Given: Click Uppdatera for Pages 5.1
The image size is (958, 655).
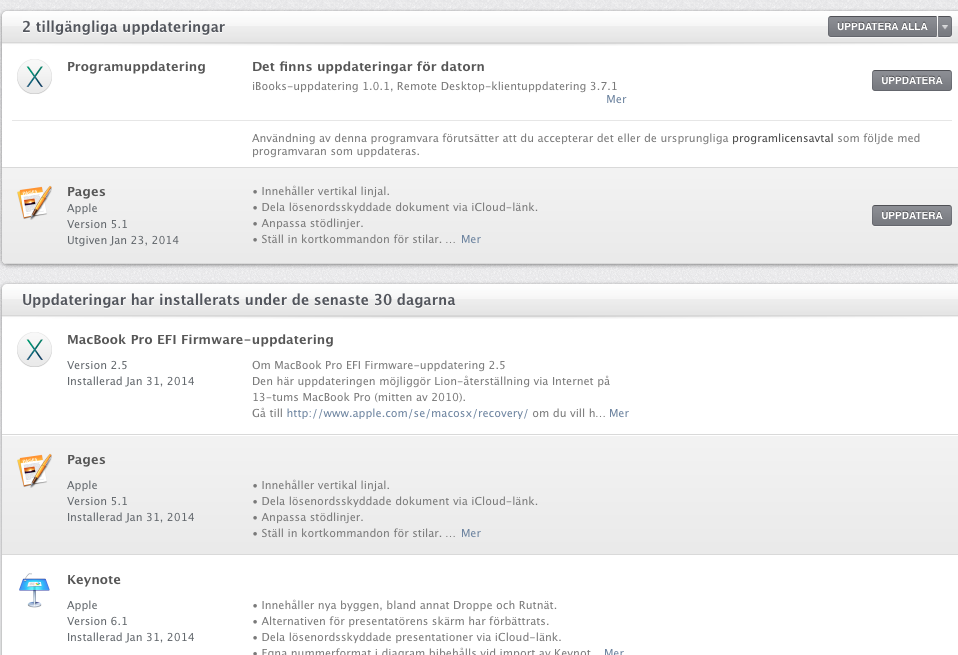Looking at the screenshot, I should [912, 216].
